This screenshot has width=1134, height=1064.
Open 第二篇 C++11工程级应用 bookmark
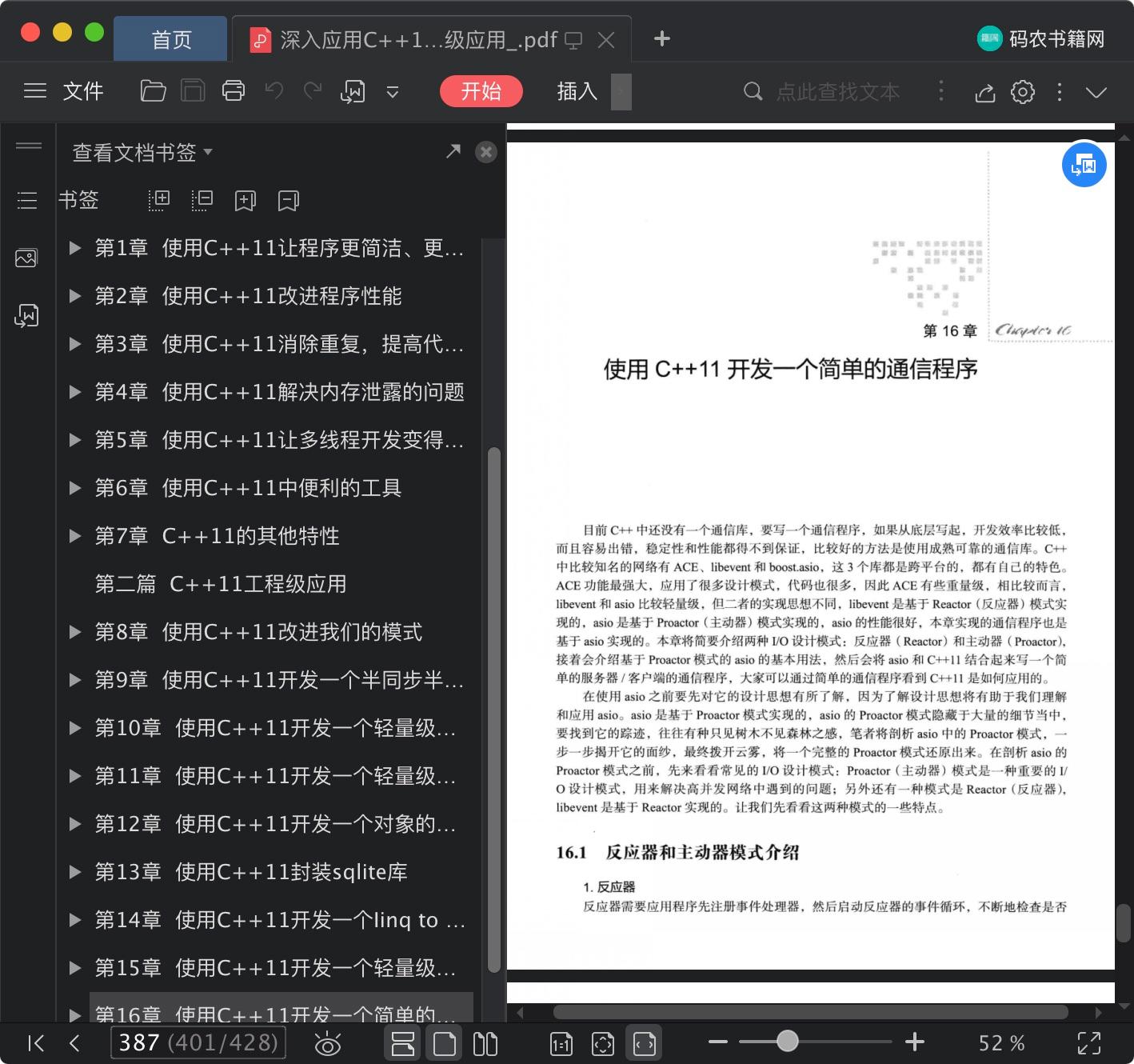[221, 584]
